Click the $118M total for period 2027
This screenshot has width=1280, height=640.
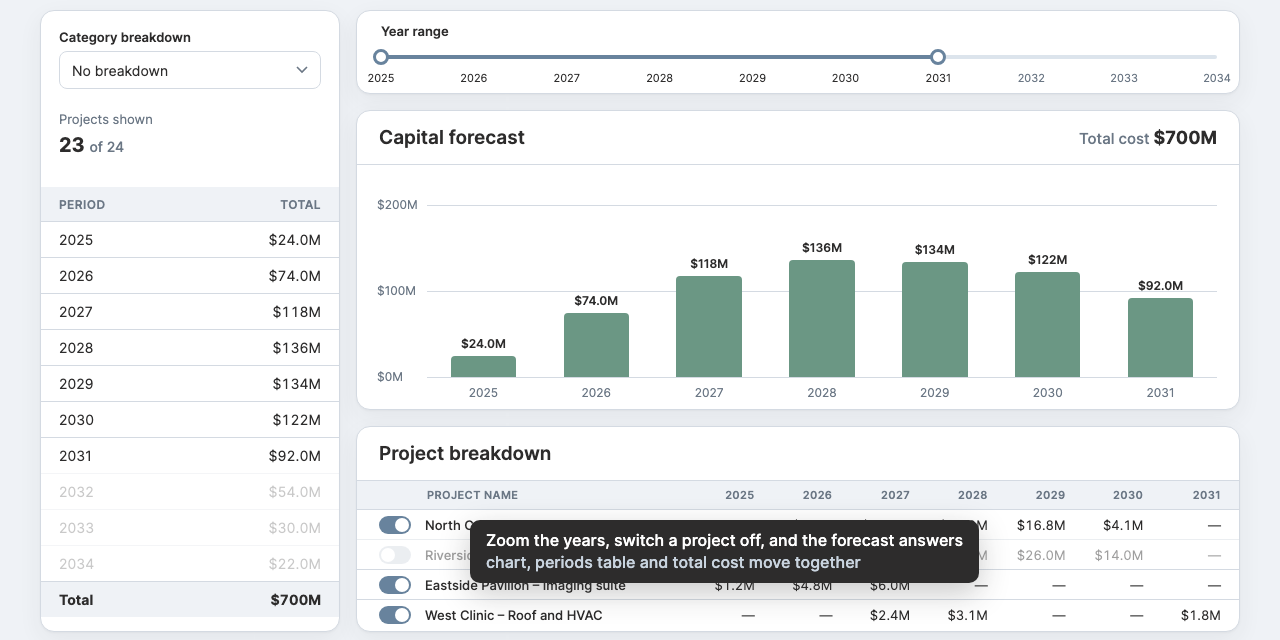coord(297,312)
